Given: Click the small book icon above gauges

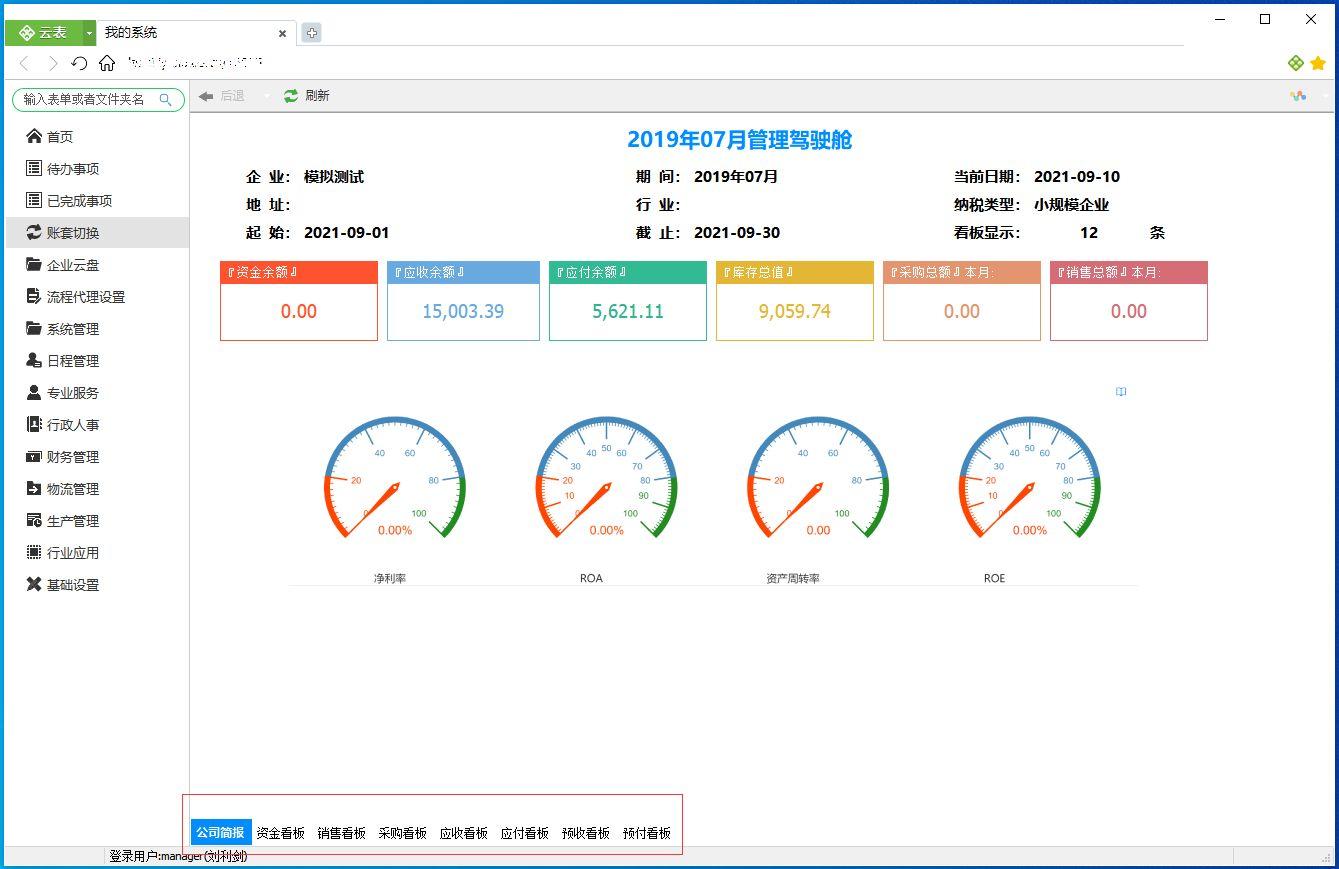Looking at the screenshot, I should pos(1121,392).
